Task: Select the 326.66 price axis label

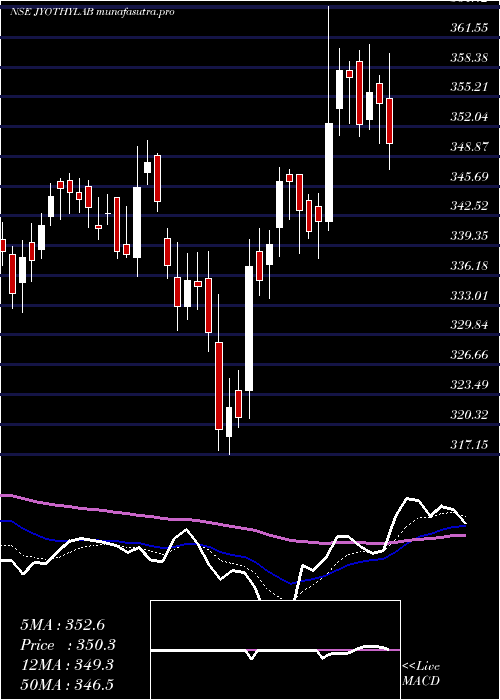Action: point(468,355)
